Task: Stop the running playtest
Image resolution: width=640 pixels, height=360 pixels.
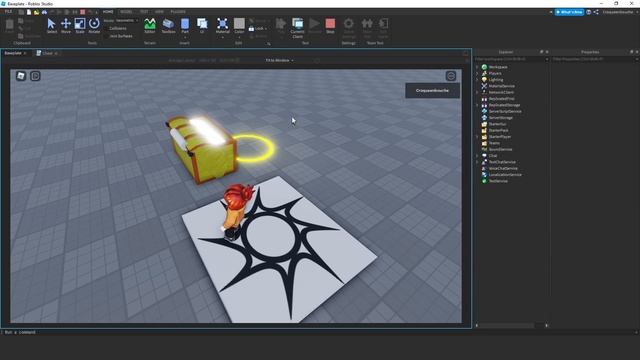Action: coord(330,26)
